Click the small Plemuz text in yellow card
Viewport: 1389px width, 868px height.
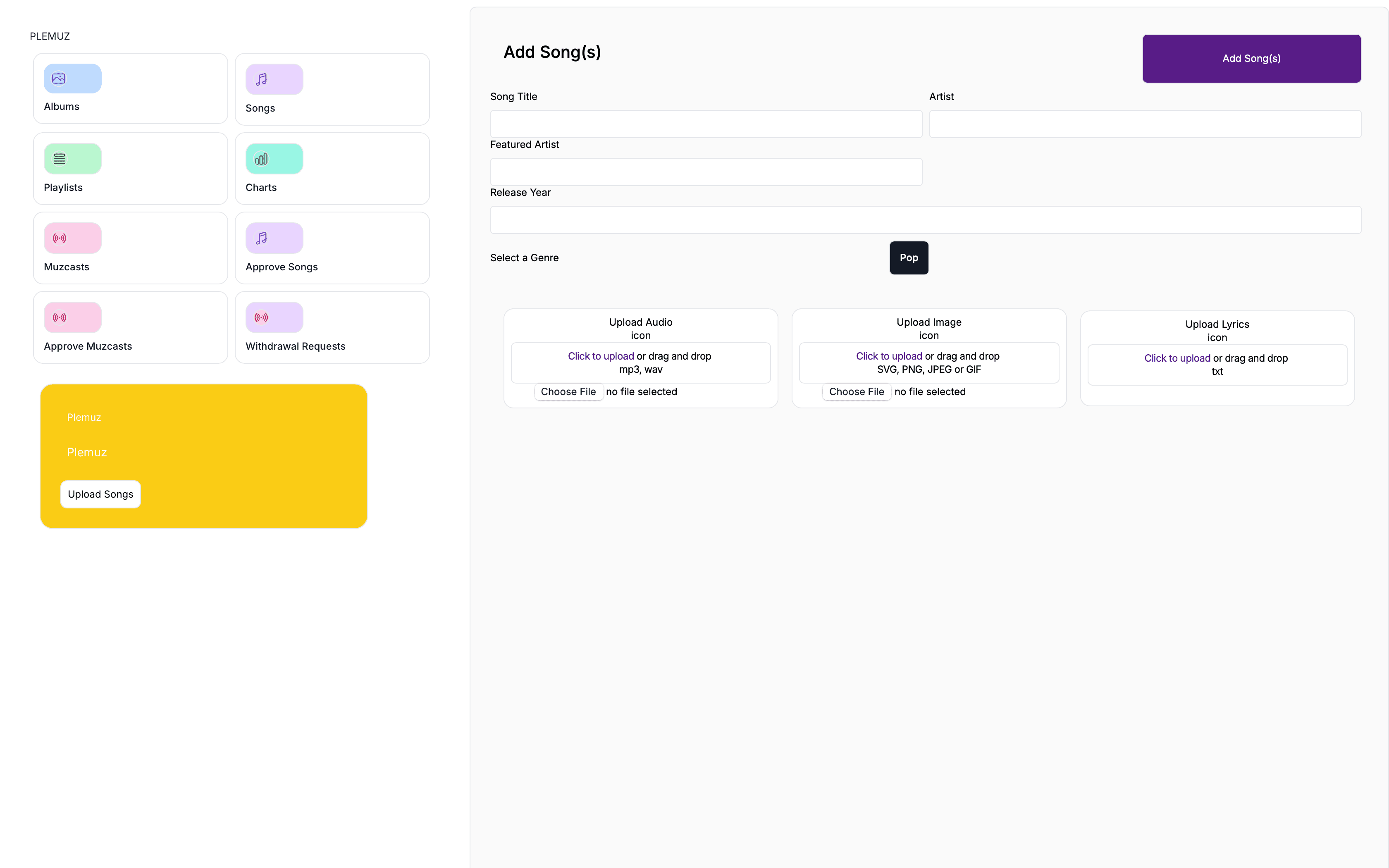click(84, 417)
